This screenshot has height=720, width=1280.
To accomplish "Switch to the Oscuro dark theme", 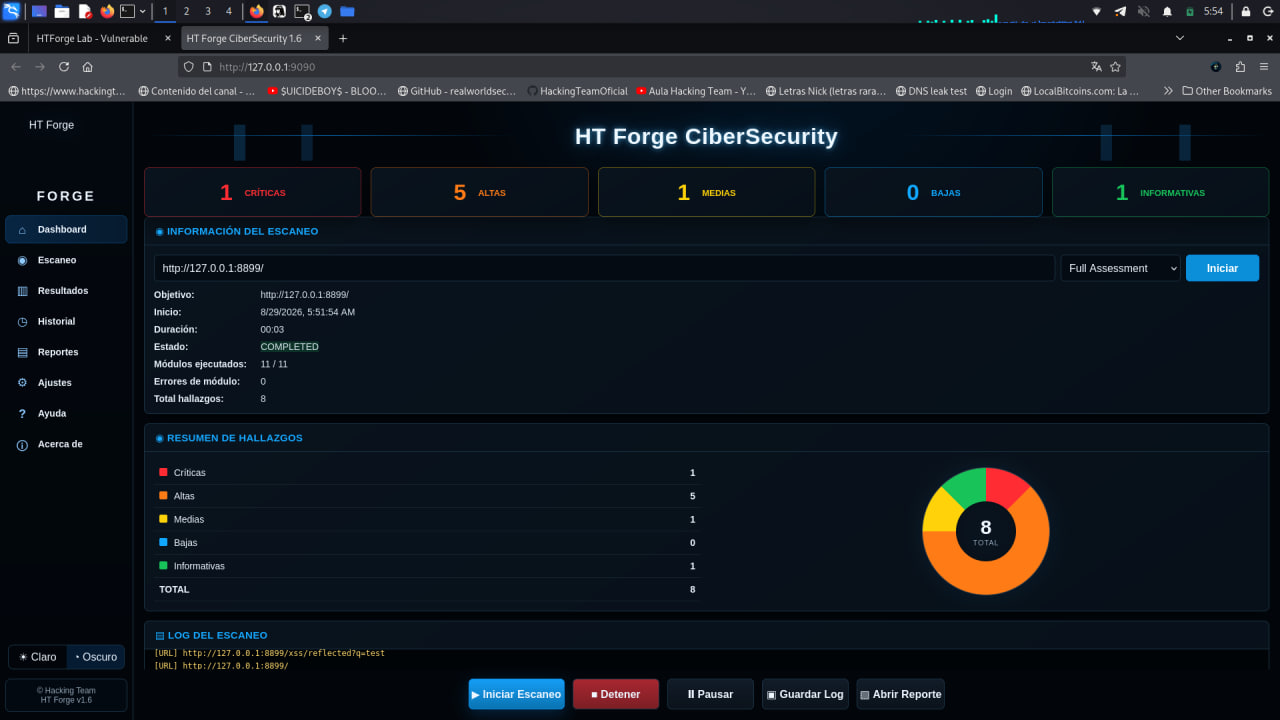I will point(96,657).
